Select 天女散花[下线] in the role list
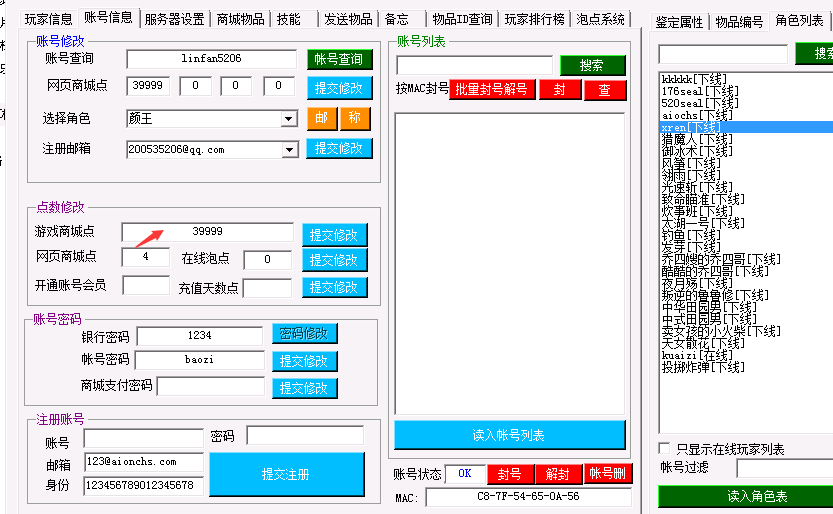This screenshot has width=833, height=514. pyautogui.click(x=703, y=343)
